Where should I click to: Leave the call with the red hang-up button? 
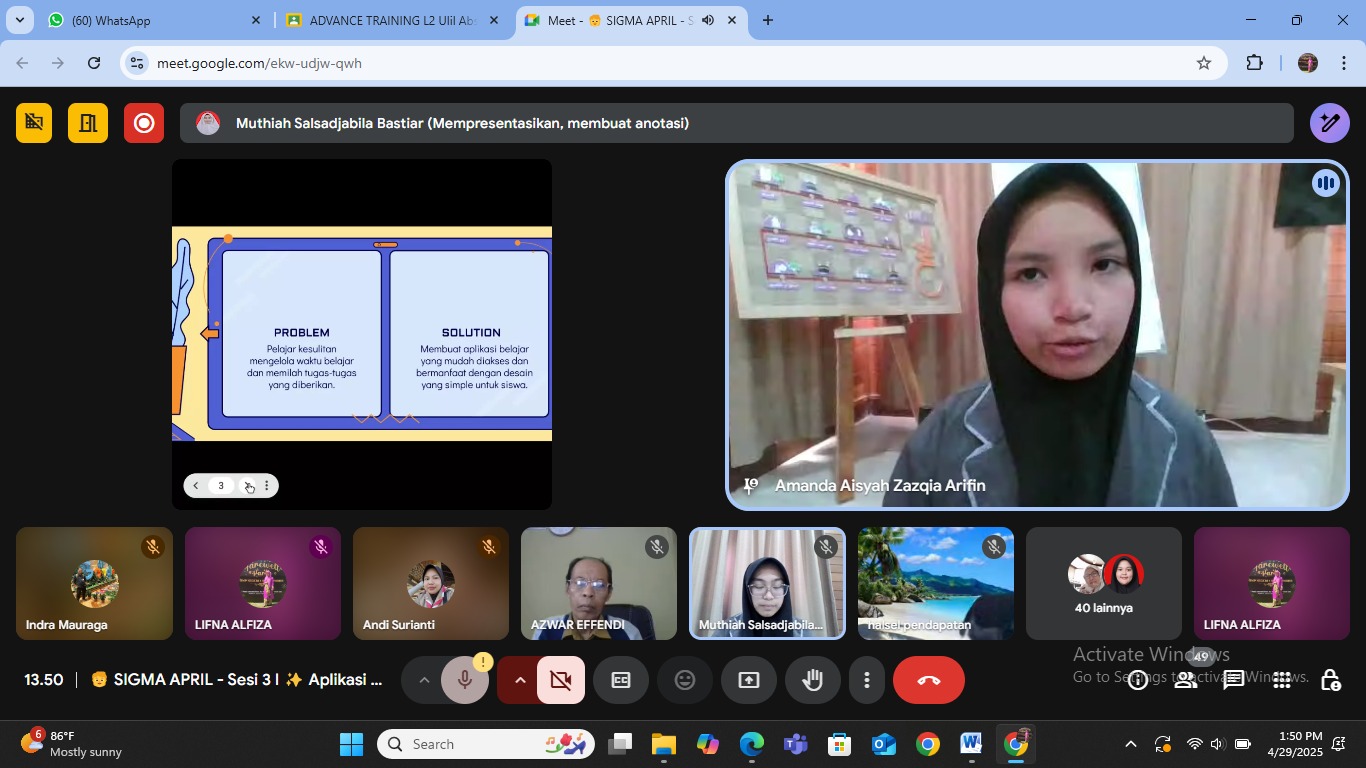pyautogui.click(x=928, y=680)
